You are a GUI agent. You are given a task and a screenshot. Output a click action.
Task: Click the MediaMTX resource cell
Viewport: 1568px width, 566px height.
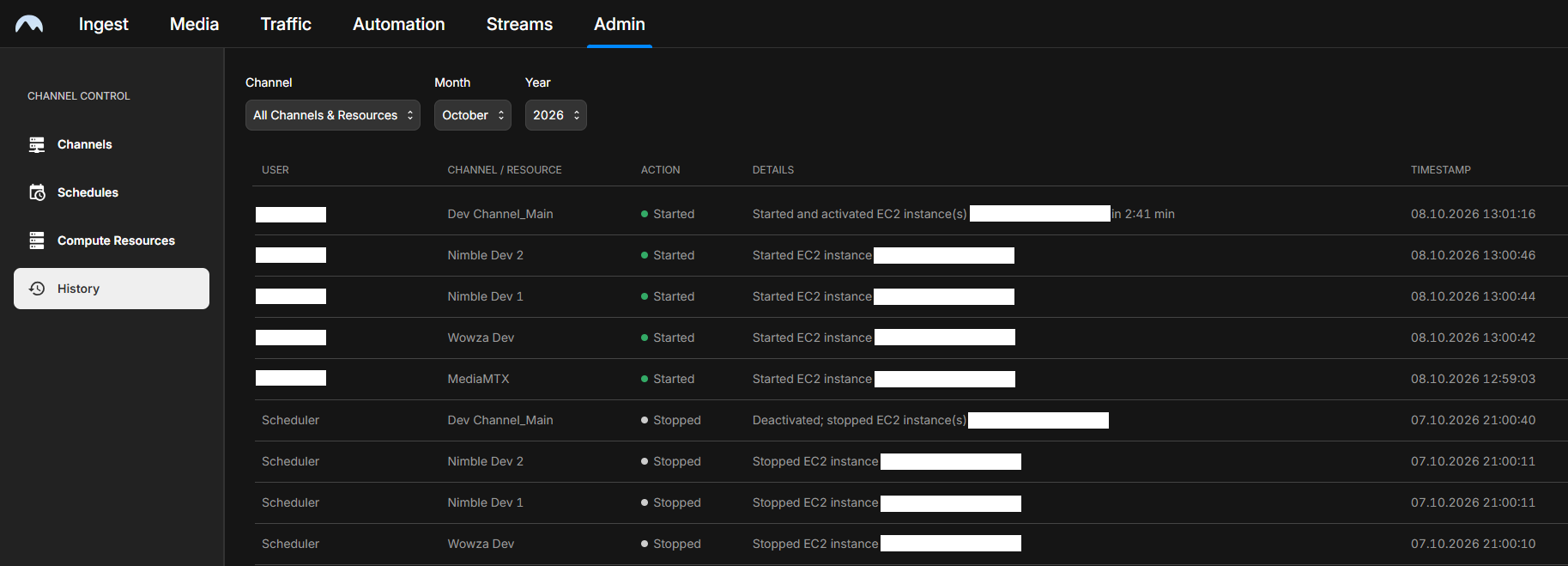478,379
